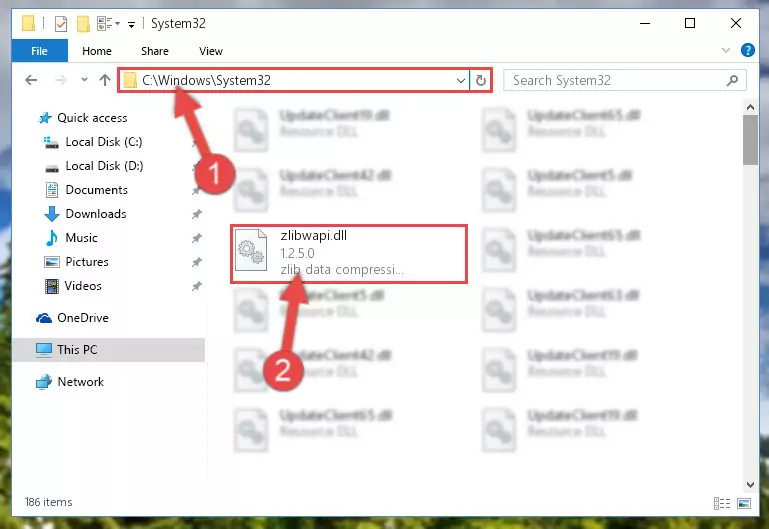Switch to the View ribbon tab

[210, 51]
